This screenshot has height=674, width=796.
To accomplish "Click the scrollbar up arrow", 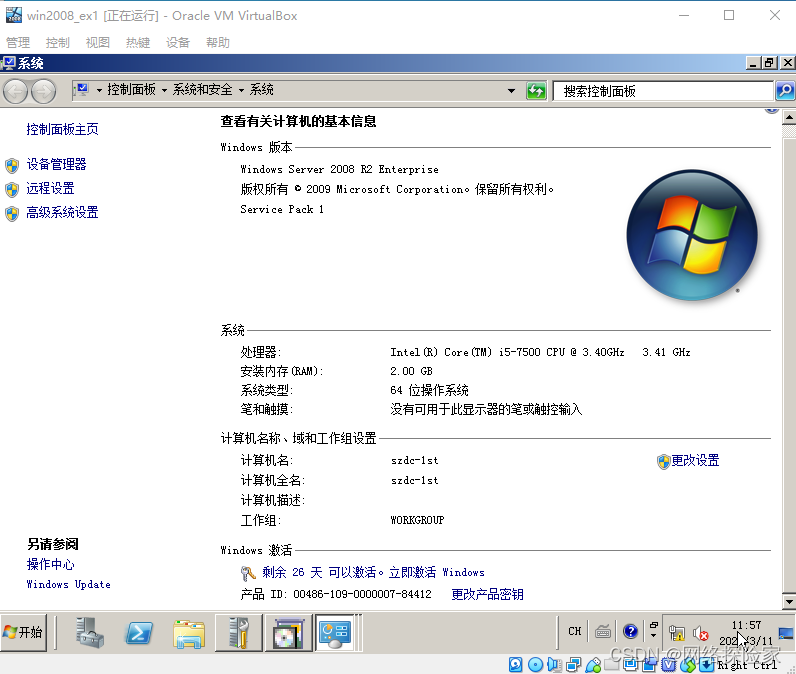I will 789,118.
